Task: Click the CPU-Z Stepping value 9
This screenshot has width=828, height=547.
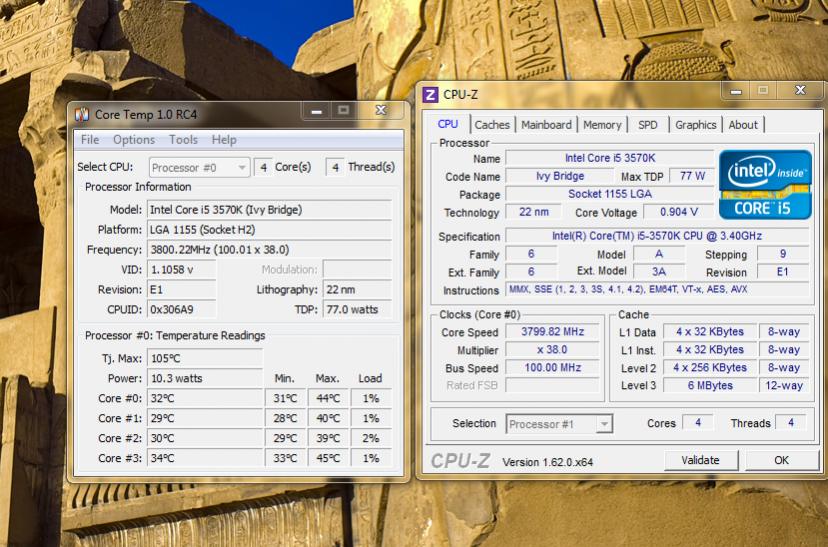Action: click(x=783, y=254)
